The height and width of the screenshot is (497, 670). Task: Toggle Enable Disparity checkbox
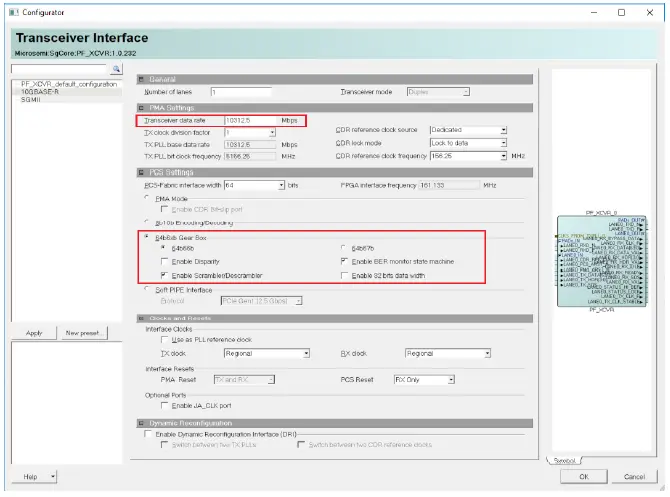164,261
